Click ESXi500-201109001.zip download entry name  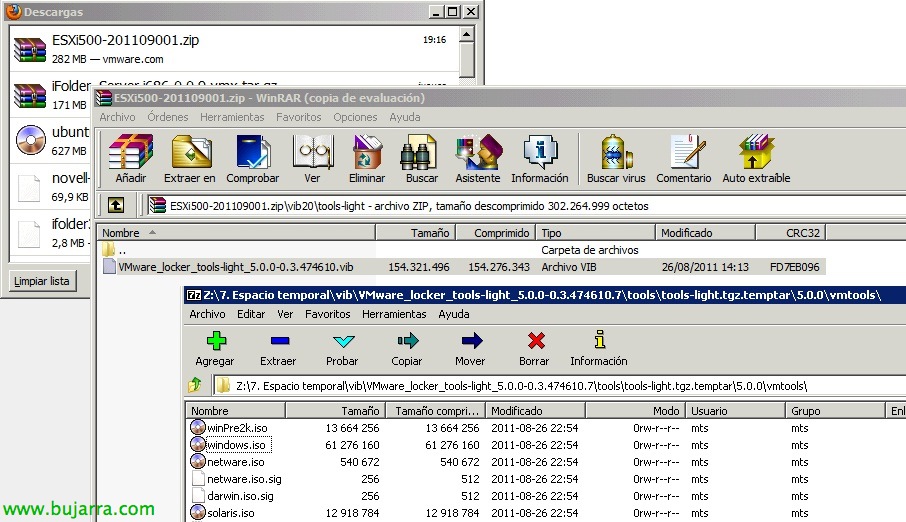125,40
